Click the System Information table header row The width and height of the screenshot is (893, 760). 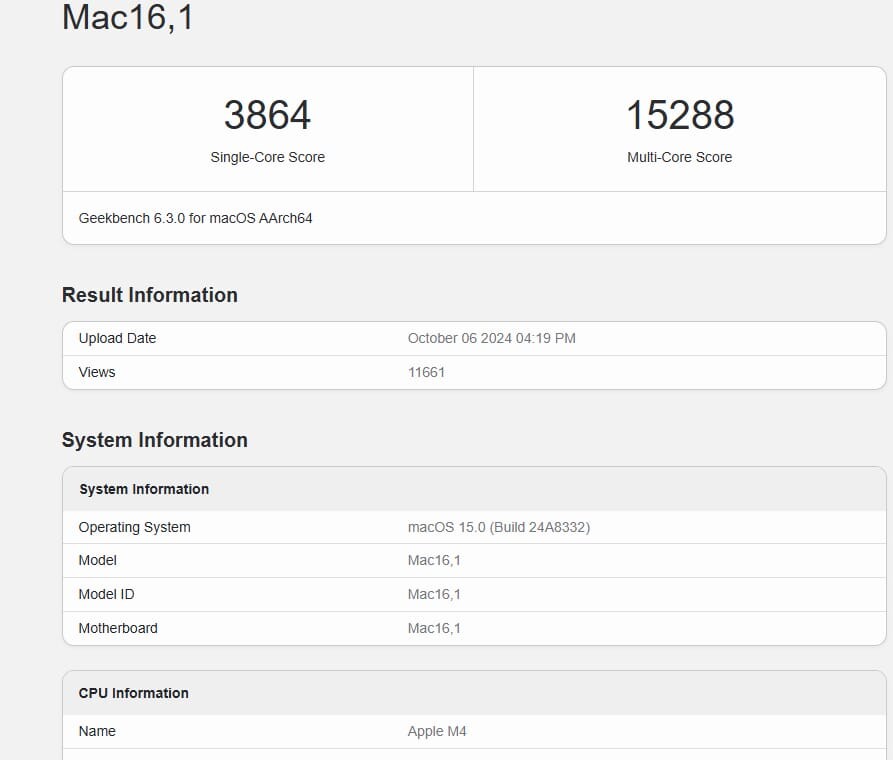(144, 489)
